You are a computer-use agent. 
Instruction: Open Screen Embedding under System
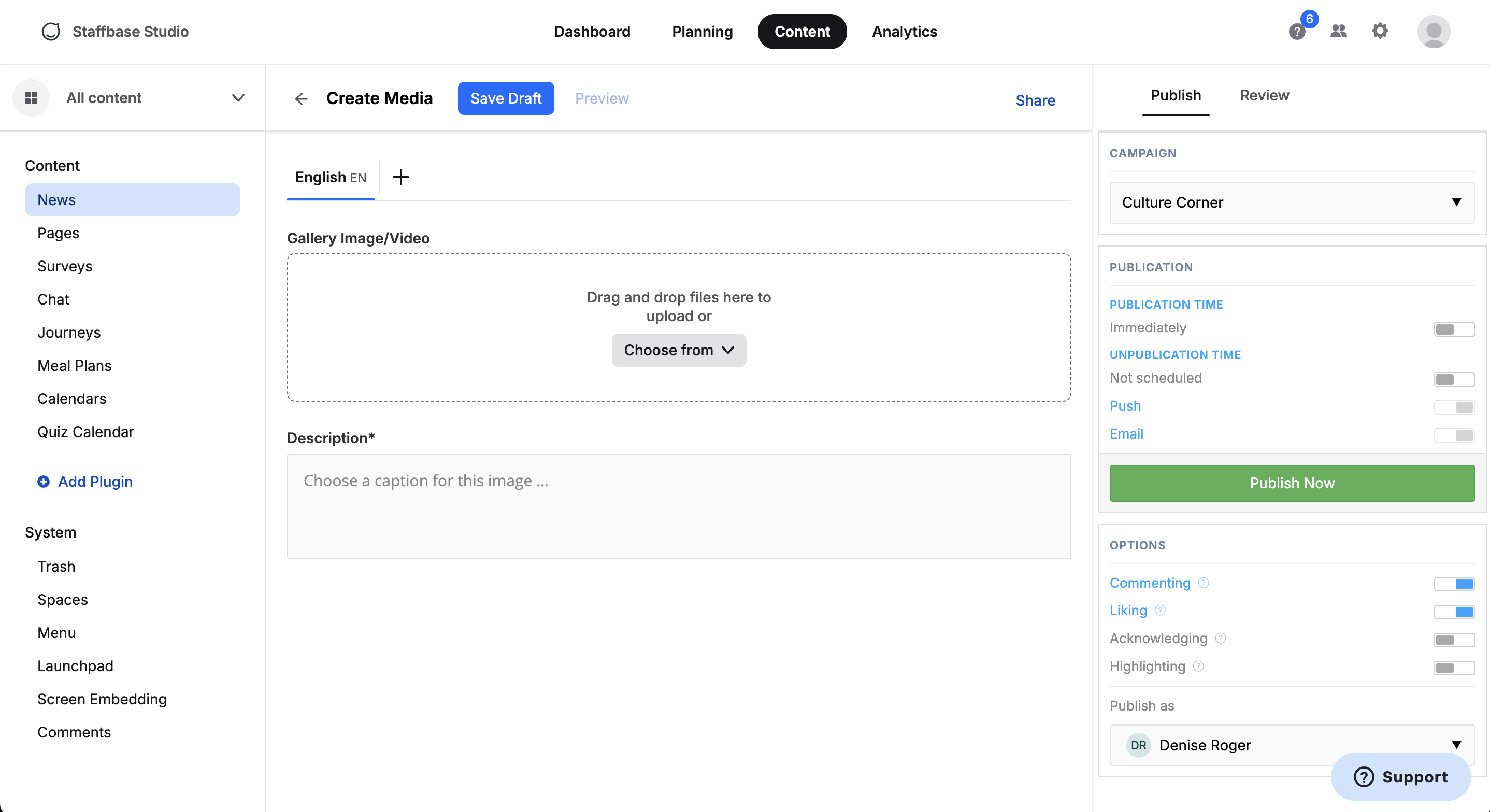click(102, 699)
